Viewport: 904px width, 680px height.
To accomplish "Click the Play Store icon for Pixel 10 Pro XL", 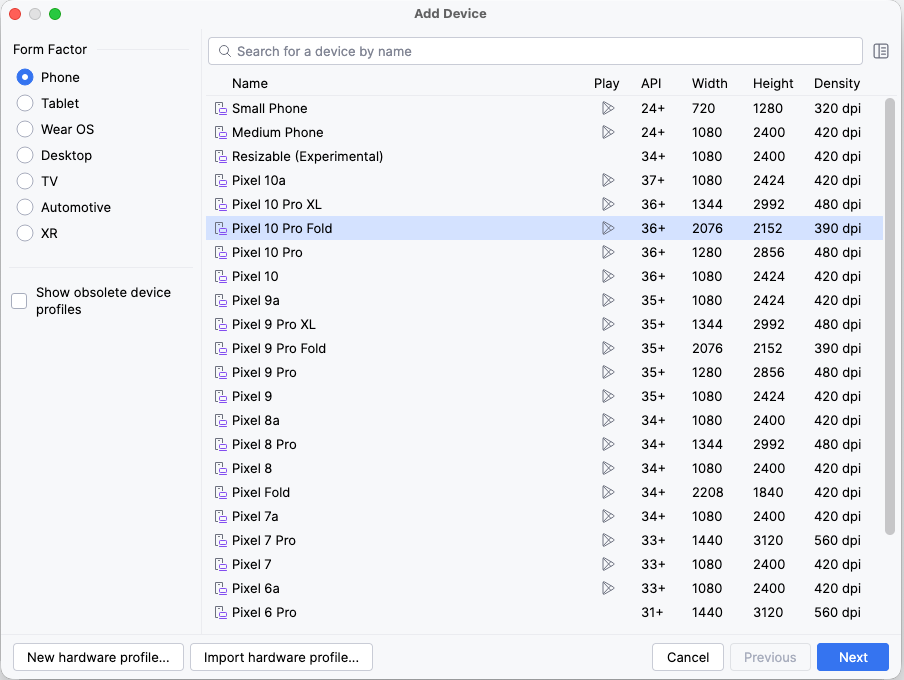I will 608,205.
